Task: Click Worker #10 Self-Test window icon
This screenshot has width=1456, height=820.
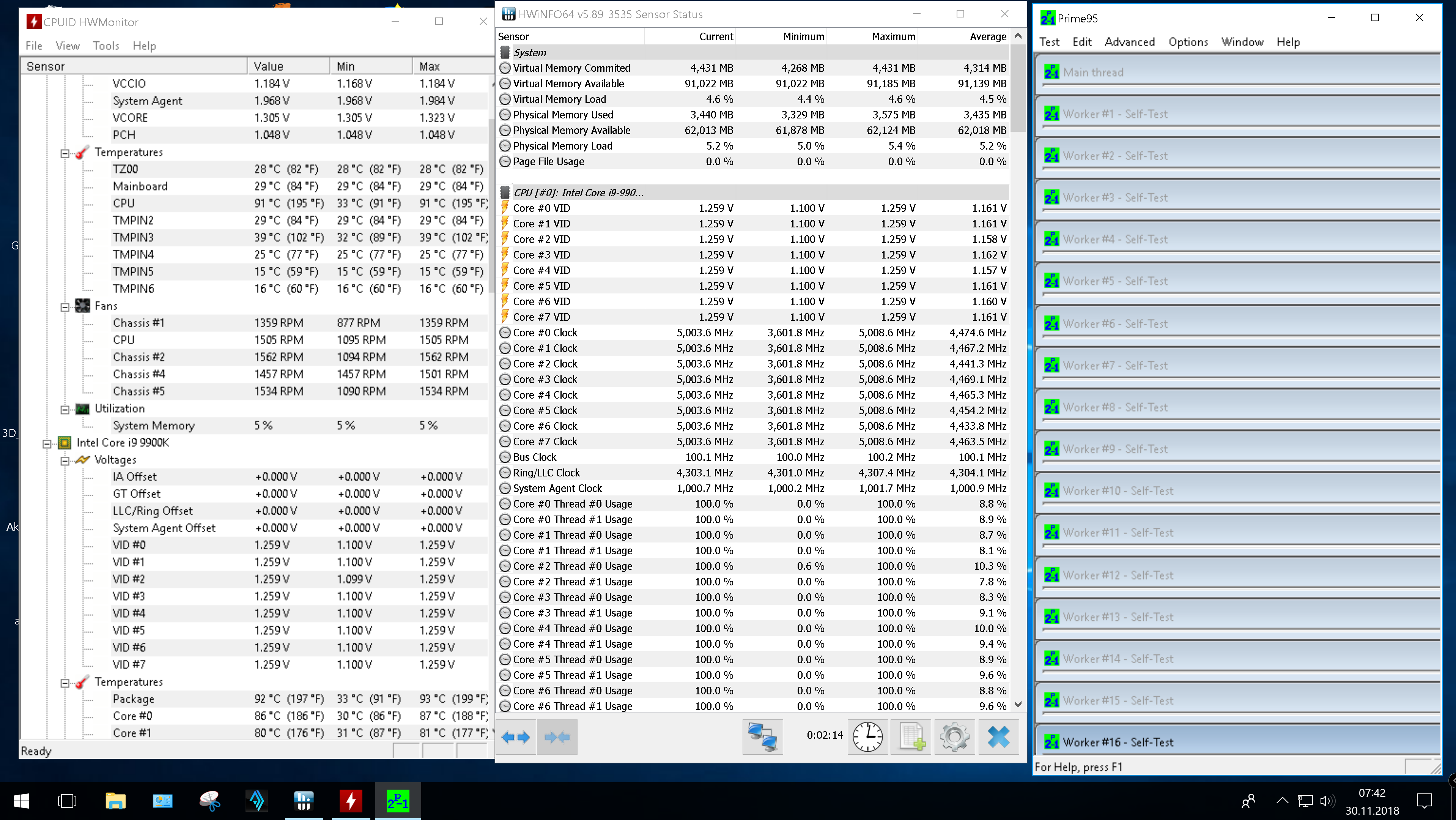Action: coord(1051,491)
